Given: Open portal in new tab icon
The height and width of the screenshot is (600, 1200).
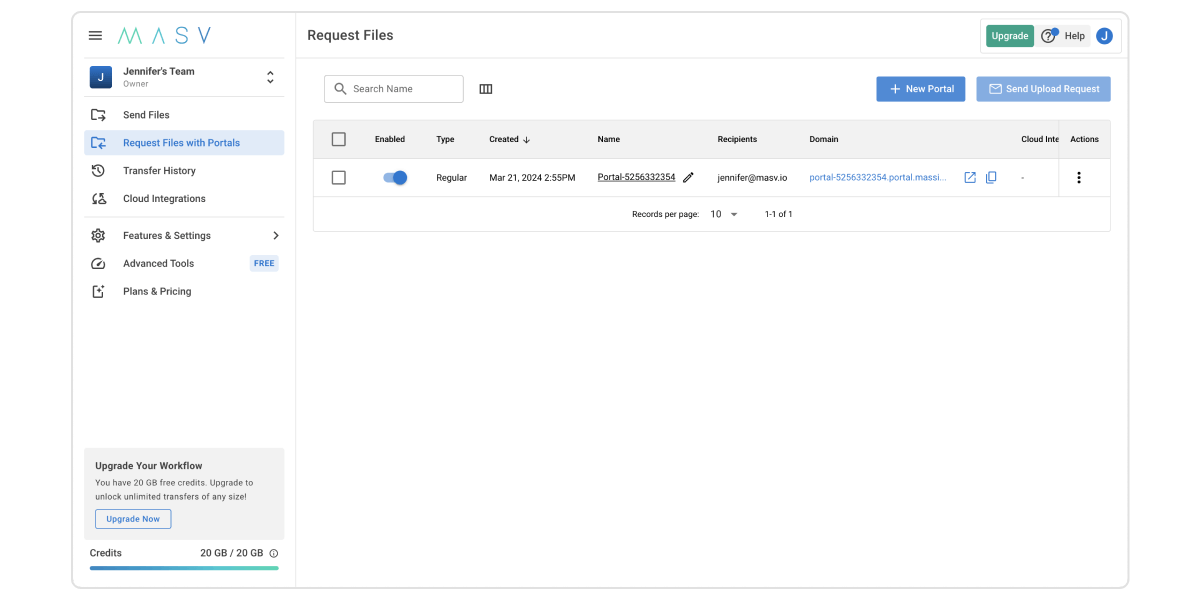Looking at the screenshot, I should click(970, 178).
